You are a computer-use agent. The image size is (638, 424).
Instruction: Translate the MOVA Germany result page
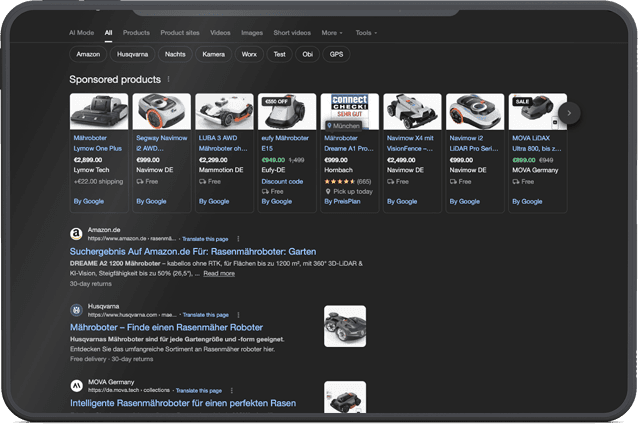199,391
